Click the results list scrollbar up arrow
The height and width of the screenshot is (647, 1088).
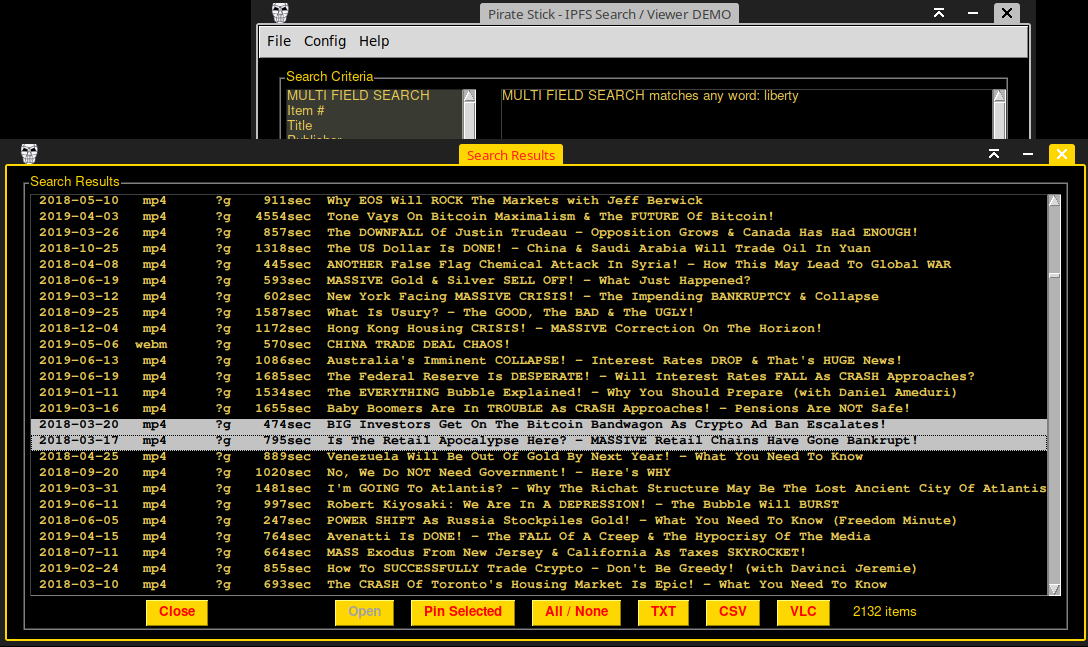(1055, 201)
